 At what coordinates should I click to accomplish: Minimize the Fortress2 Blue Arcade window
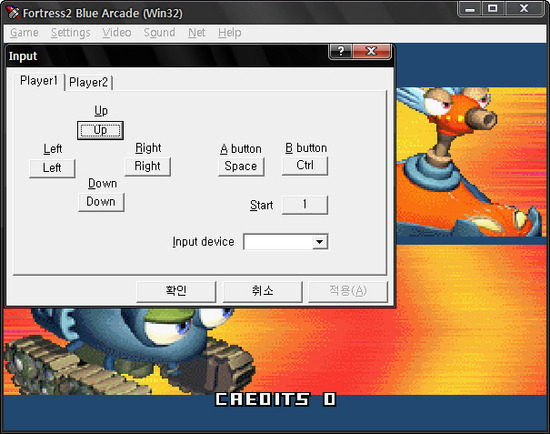(x=470, y=9)
